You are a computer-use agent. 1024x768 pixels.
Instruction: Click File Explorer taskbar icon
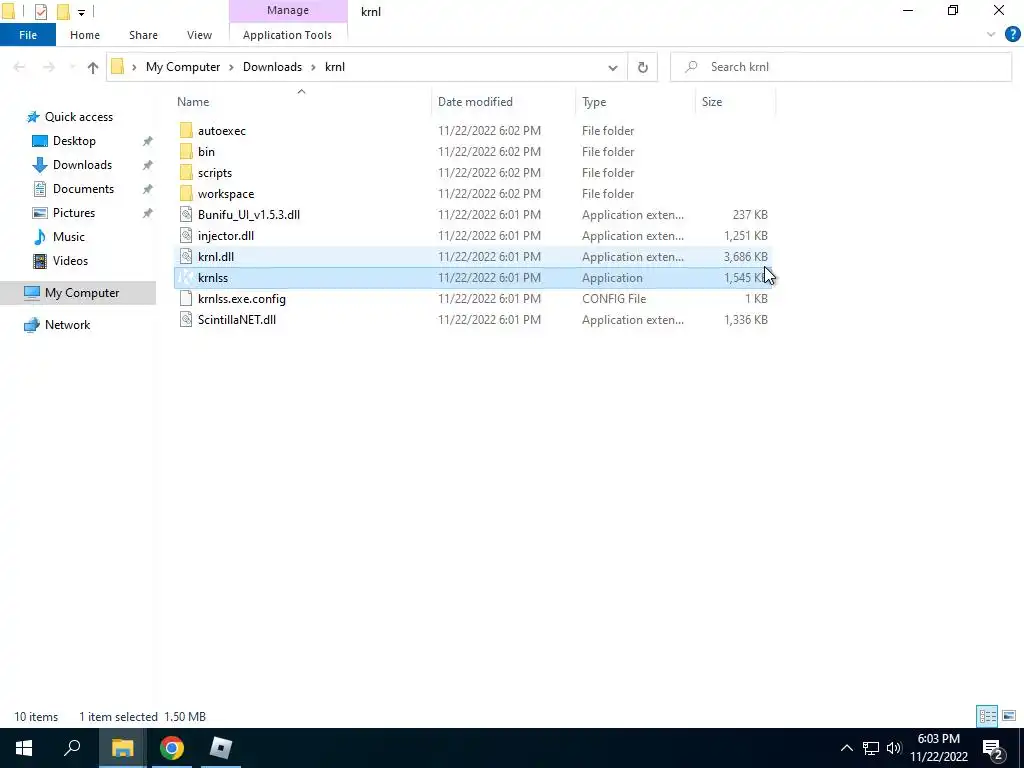(x=122, y=748)
